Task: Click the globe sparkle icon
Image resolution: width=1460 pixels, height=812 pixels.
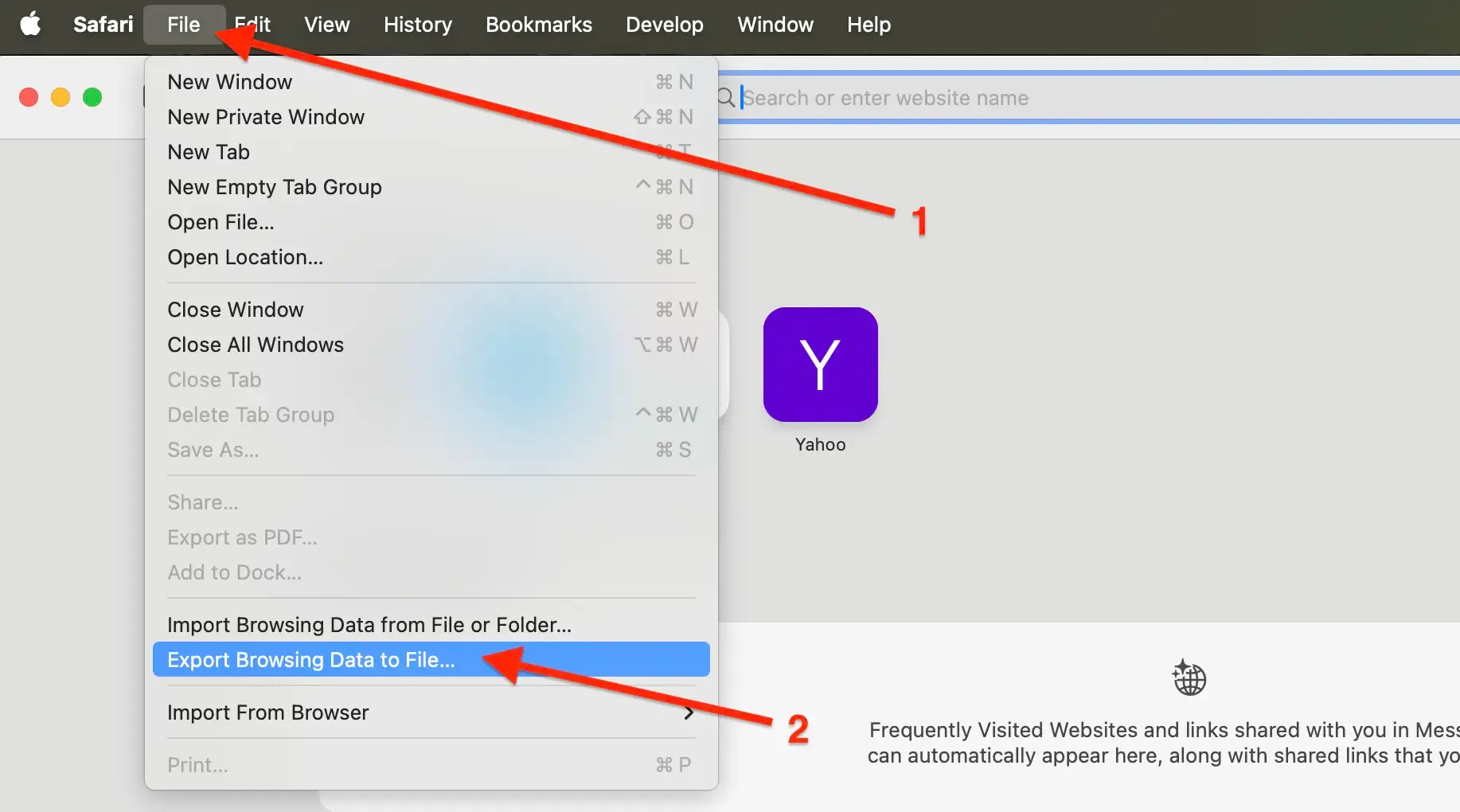Action: click(1189, 677)
